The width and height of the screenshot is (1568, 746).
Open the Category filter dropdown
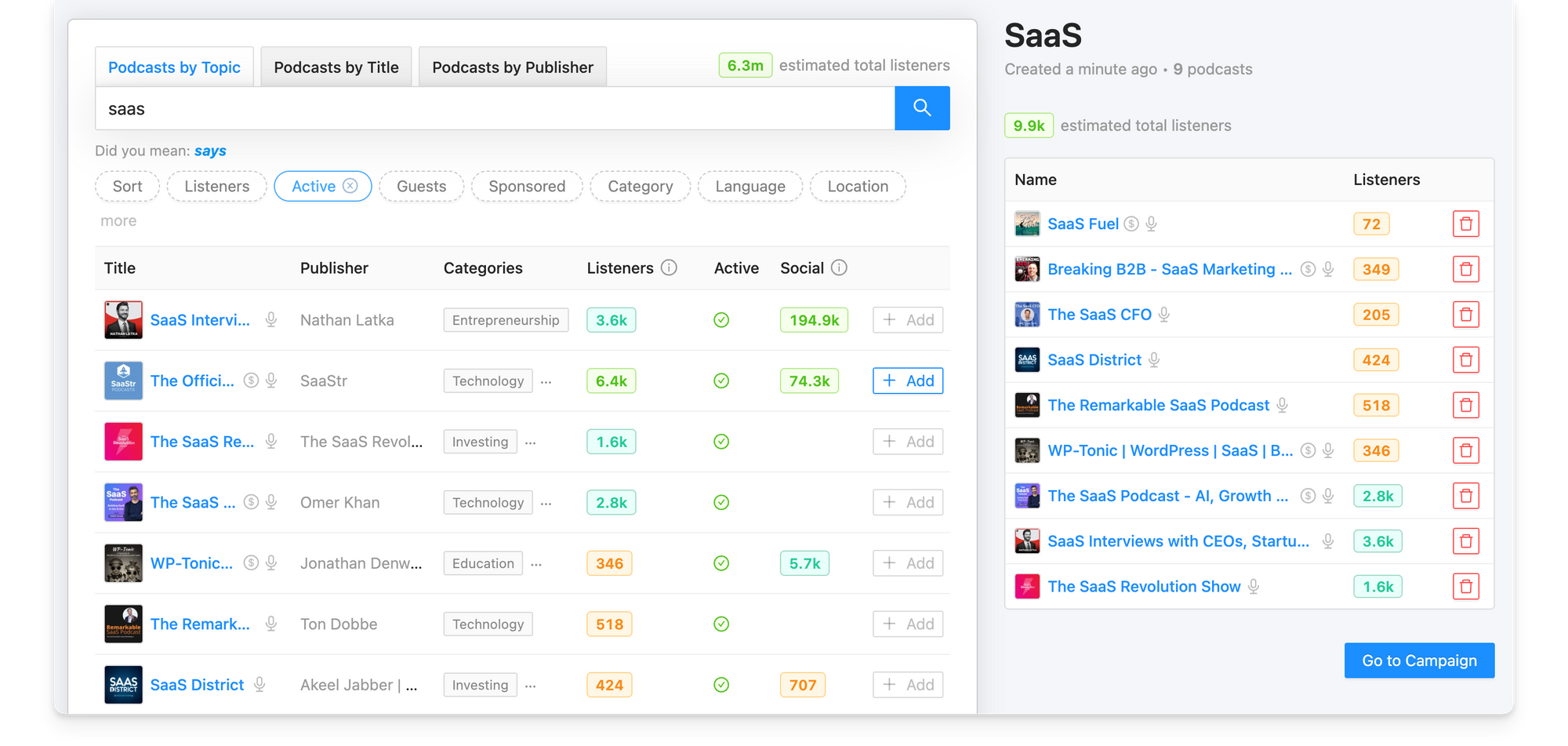640,187
